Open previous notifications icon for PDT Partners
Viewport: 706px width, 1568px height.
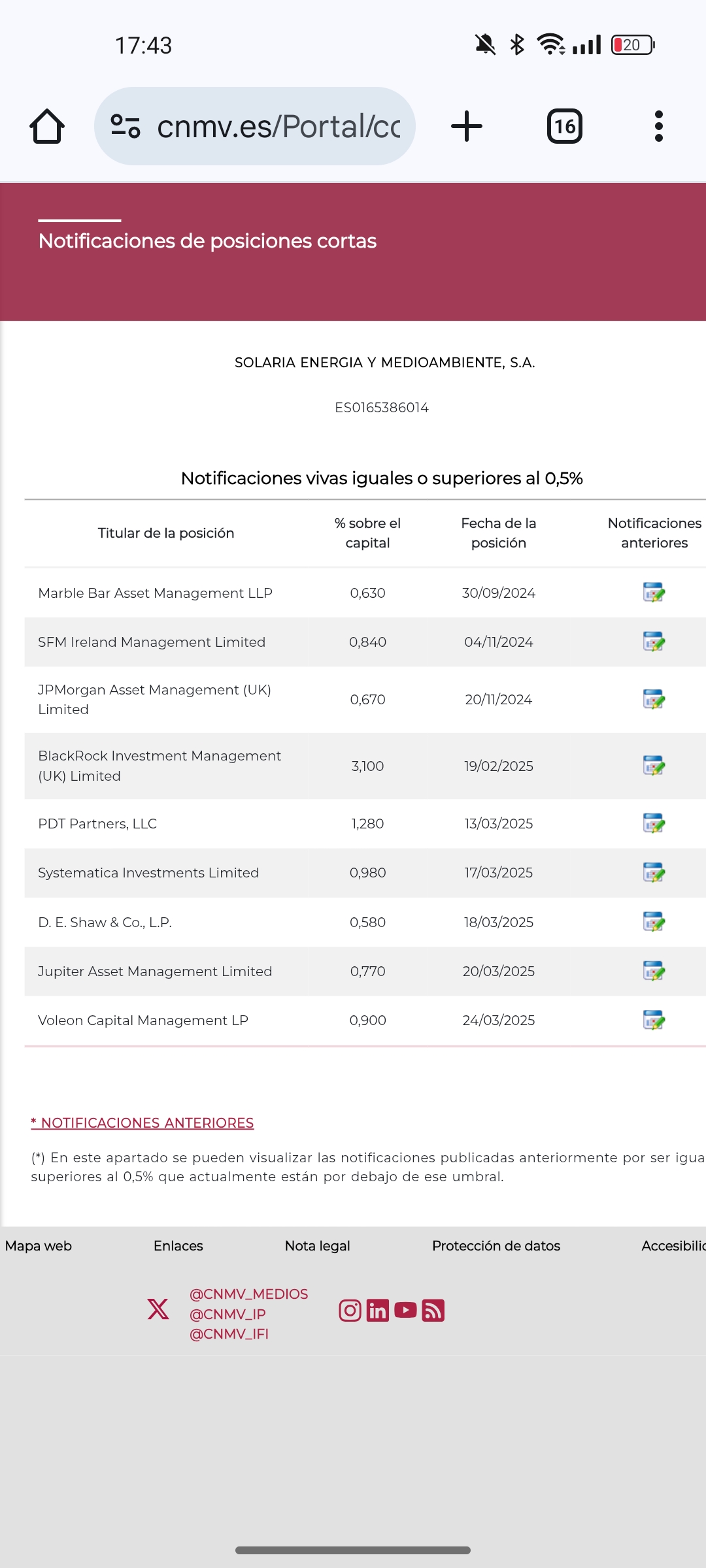[x=654, y=823]
